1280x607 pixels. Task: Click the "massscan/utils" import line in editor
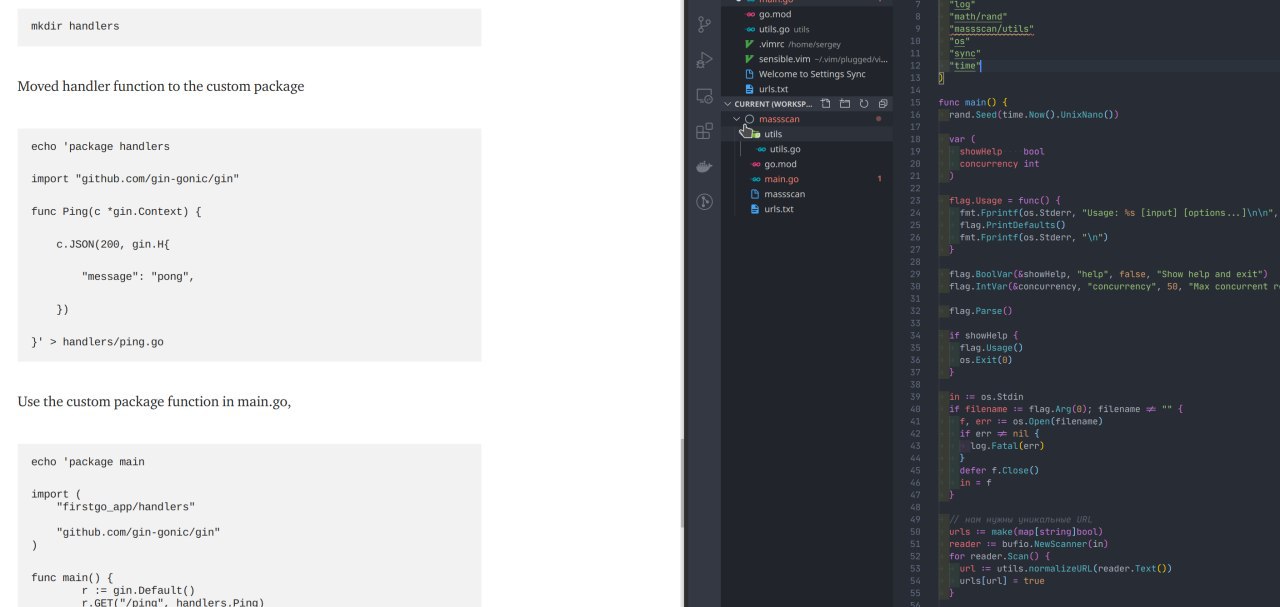991,29
